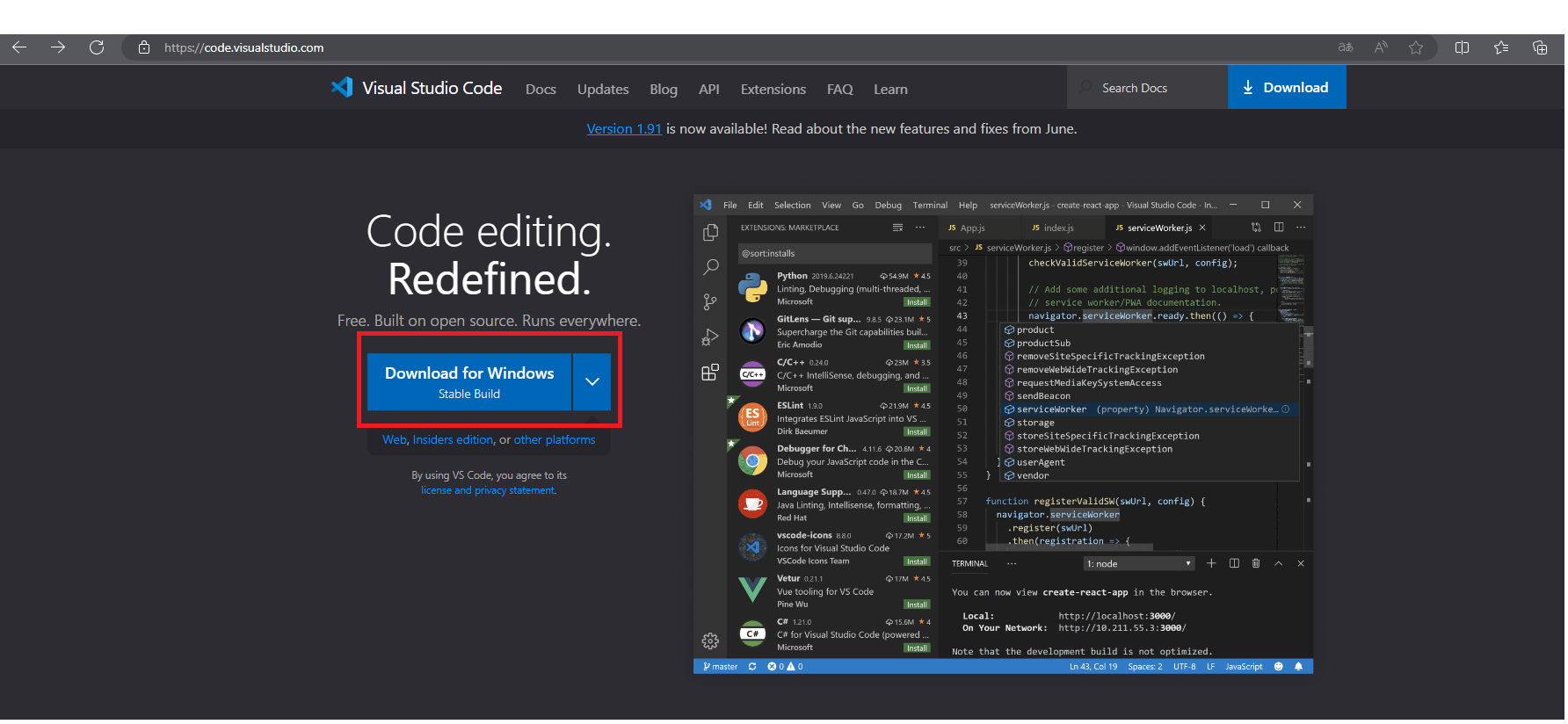Open the split screen browser icon
The image size is (1568, 724).
click(1463, 47)
